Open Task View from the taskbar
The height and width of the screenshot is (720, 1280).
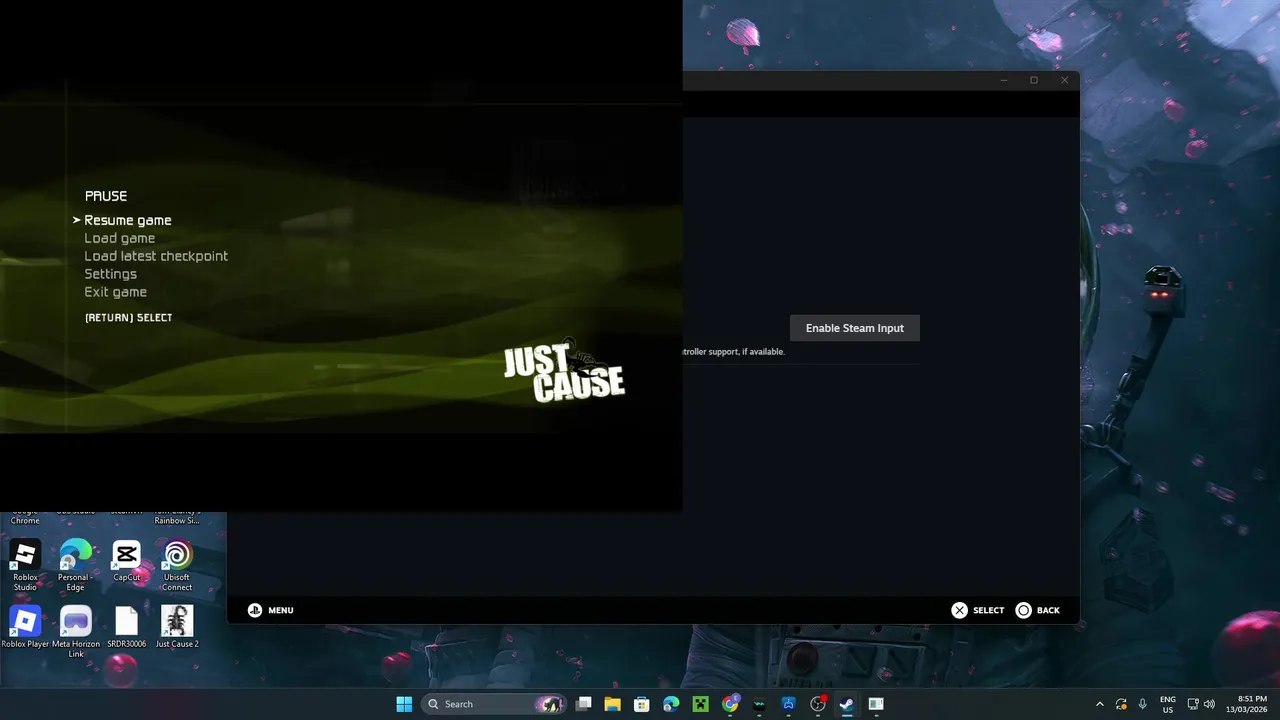[584, 704]
